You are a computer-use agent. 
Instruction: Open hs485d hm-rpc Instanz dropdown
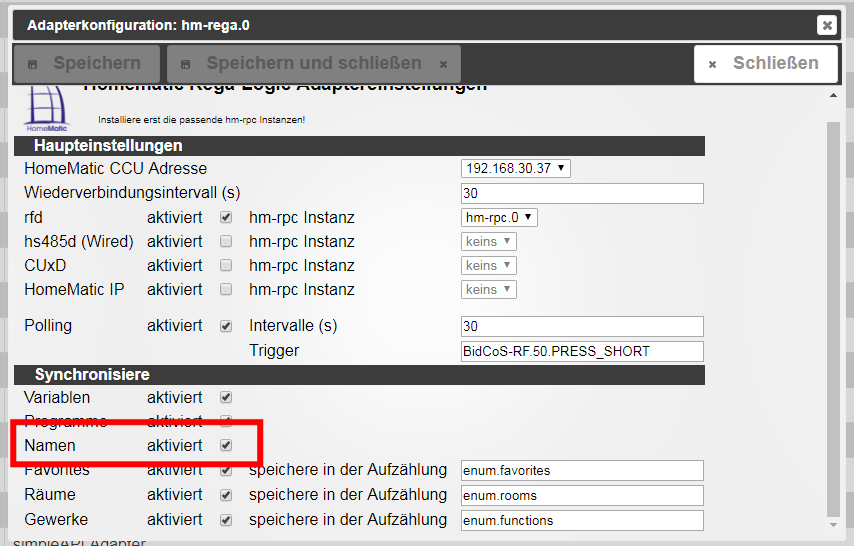(489, 241)
